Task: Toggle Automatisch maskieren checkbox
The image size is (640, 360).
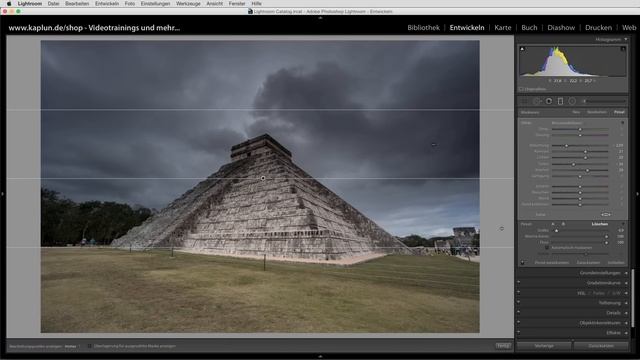Action: [x=547, y=247]
